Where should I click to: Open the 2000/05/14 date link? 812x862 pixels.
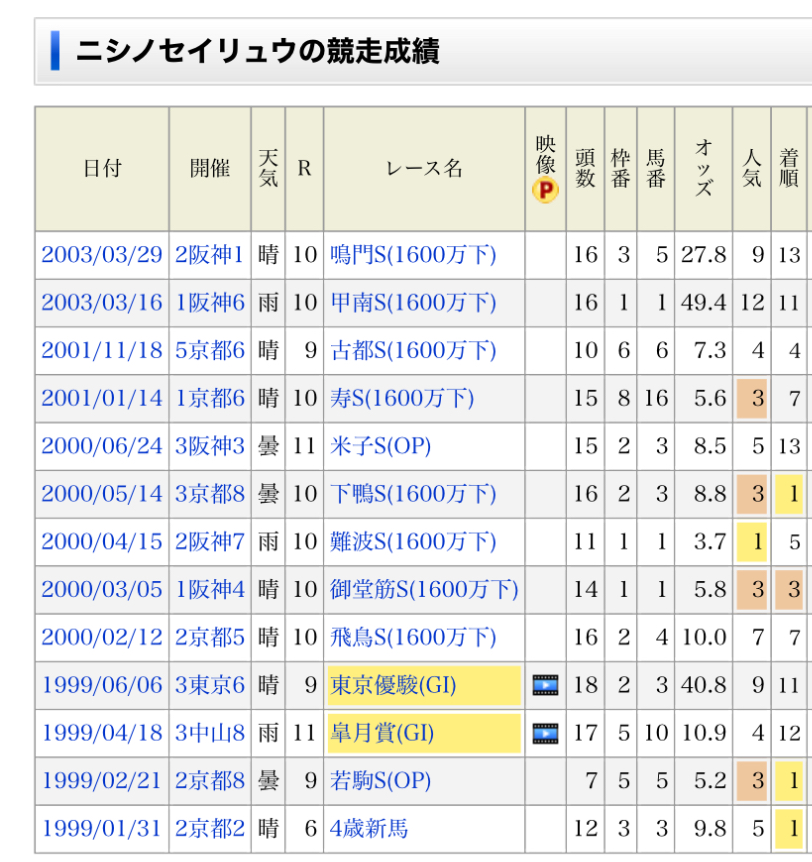pyautogui.click(x=102, y=494)
